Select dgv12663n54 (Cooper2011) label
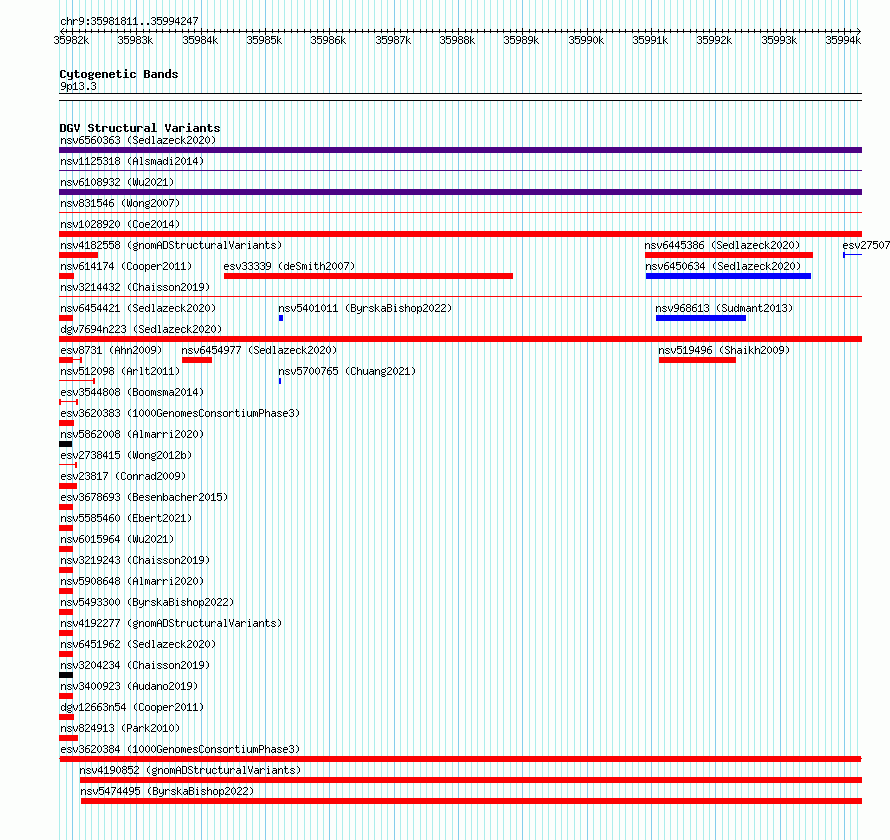Image resolution: width=890 pixels, height=840 pixels. pyautogui.click(x=132, y=707)
